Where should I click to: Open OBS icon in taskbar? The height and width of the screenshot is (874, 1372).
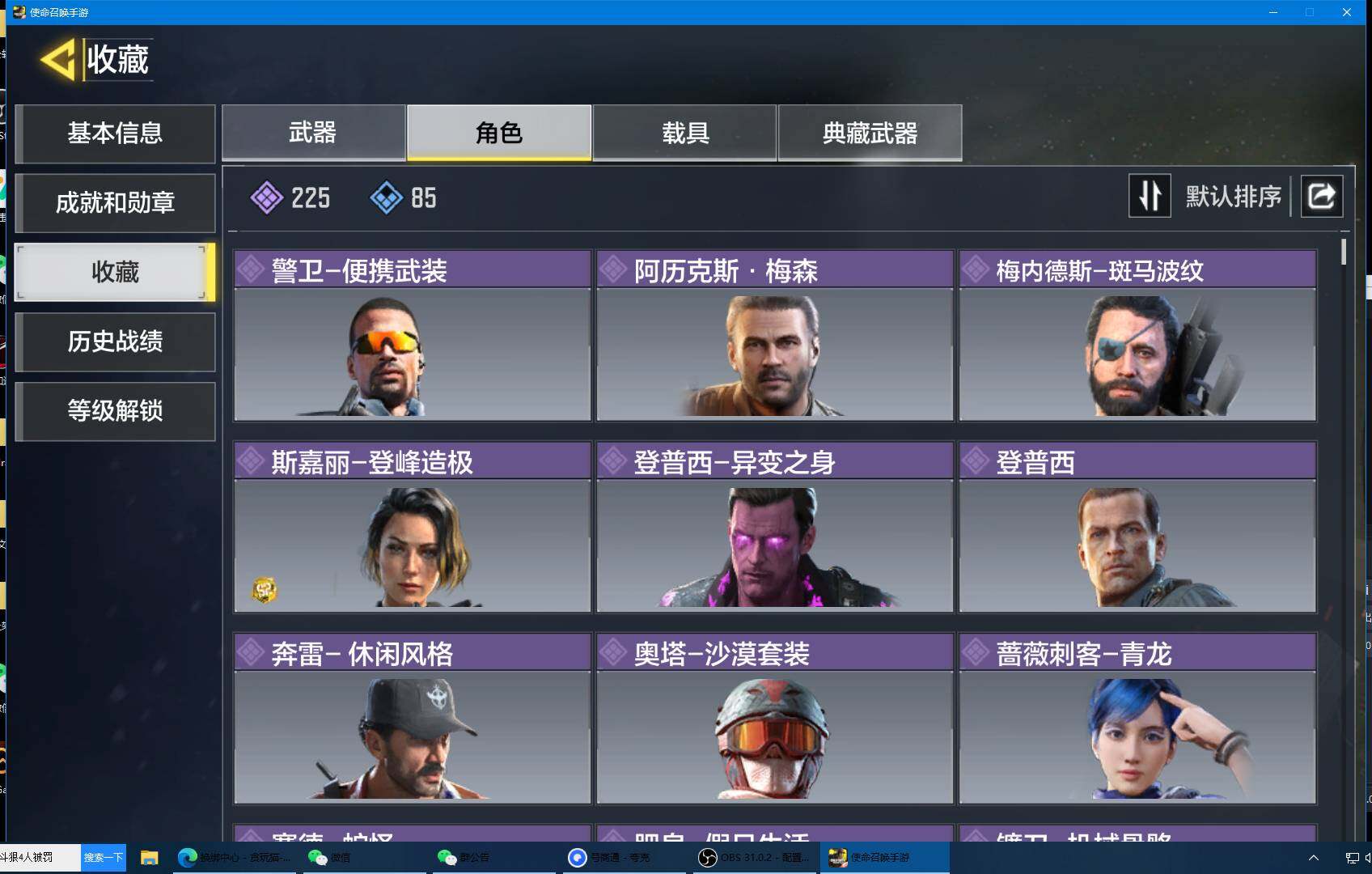pyautogui.click(x=708, y=857)
